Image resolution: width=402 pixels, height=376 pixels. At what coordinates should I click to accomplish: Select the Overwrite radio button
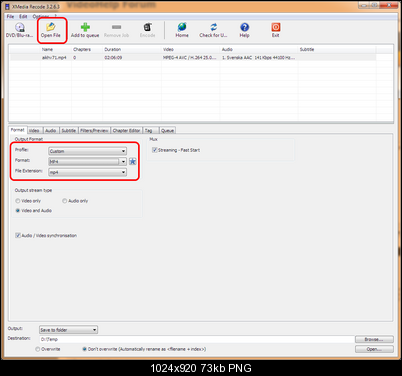(38, 349)
